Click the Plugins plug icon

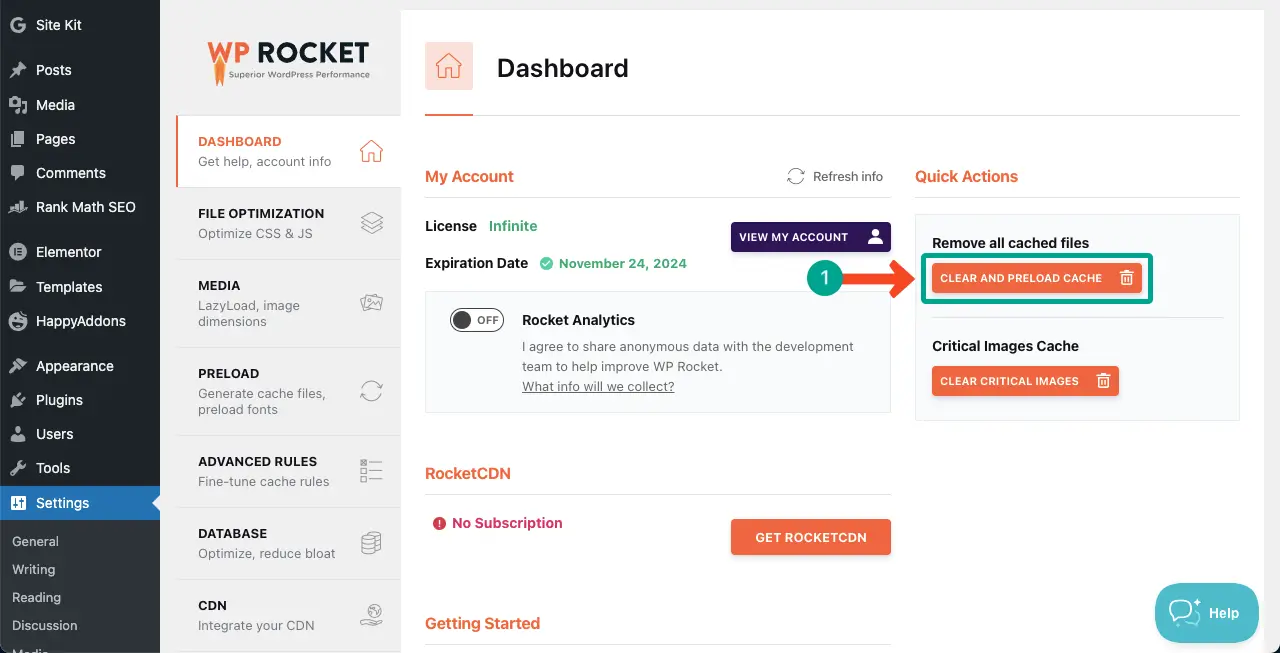(x=18, y=400)
